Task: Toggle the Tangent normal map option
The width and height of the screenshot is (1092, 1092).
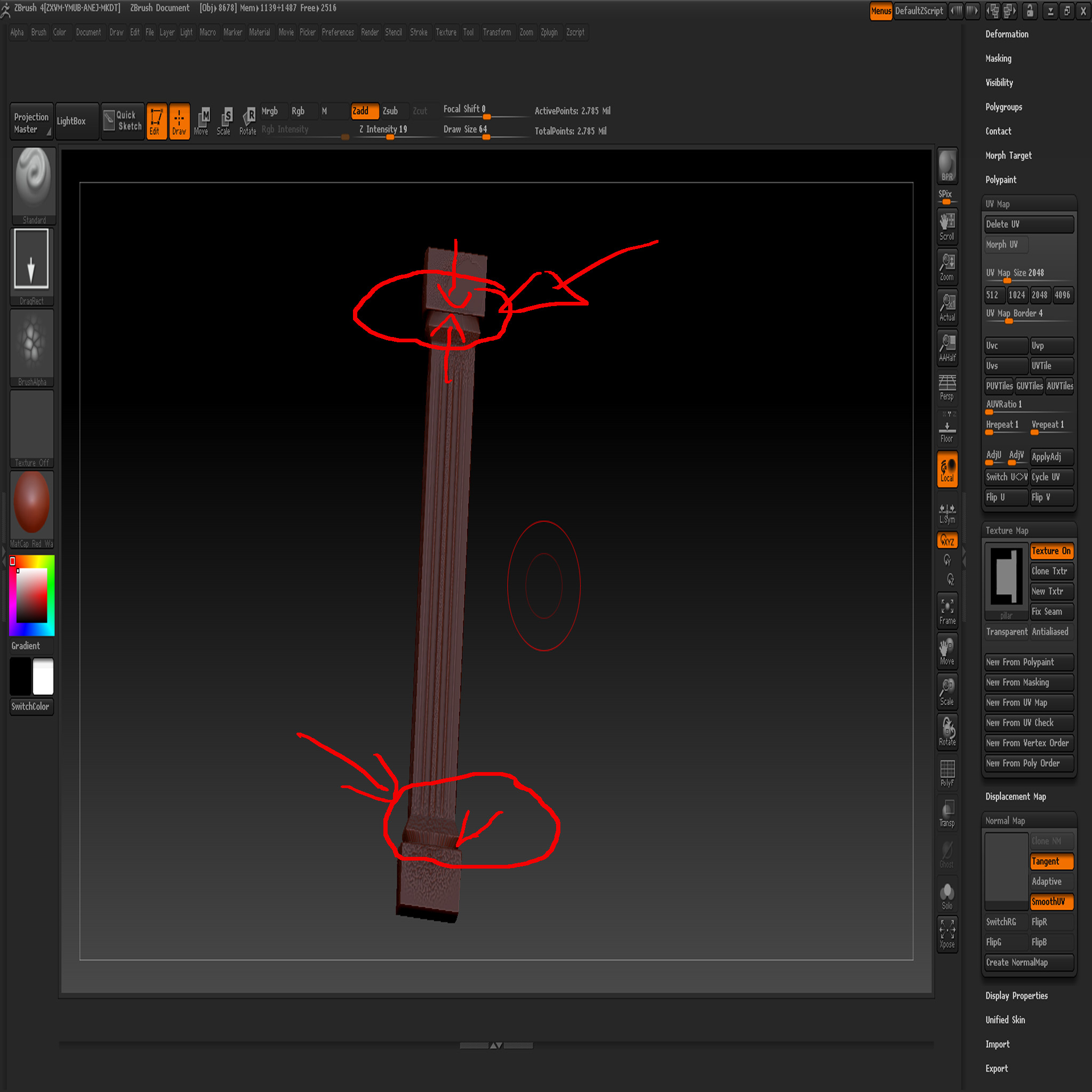Action: (1051, 862)
